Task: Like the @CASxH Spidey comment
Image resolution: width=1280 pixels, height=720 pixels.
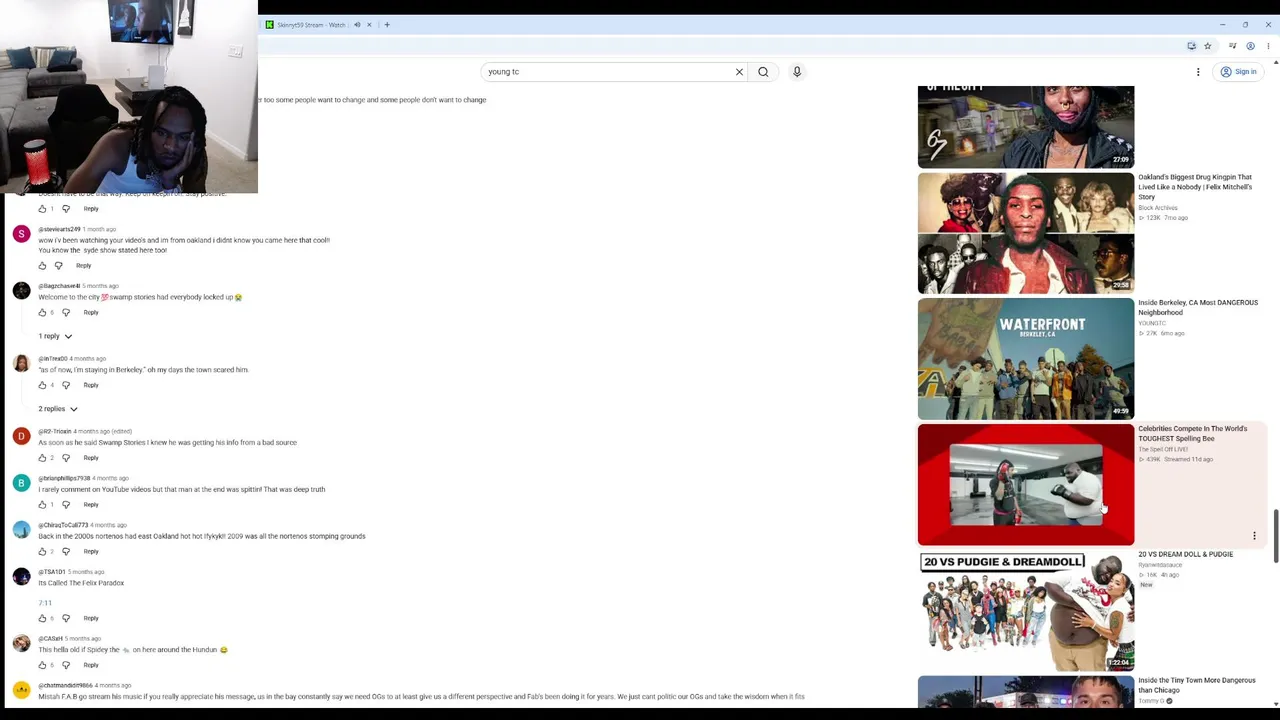Action: point(42,665)
